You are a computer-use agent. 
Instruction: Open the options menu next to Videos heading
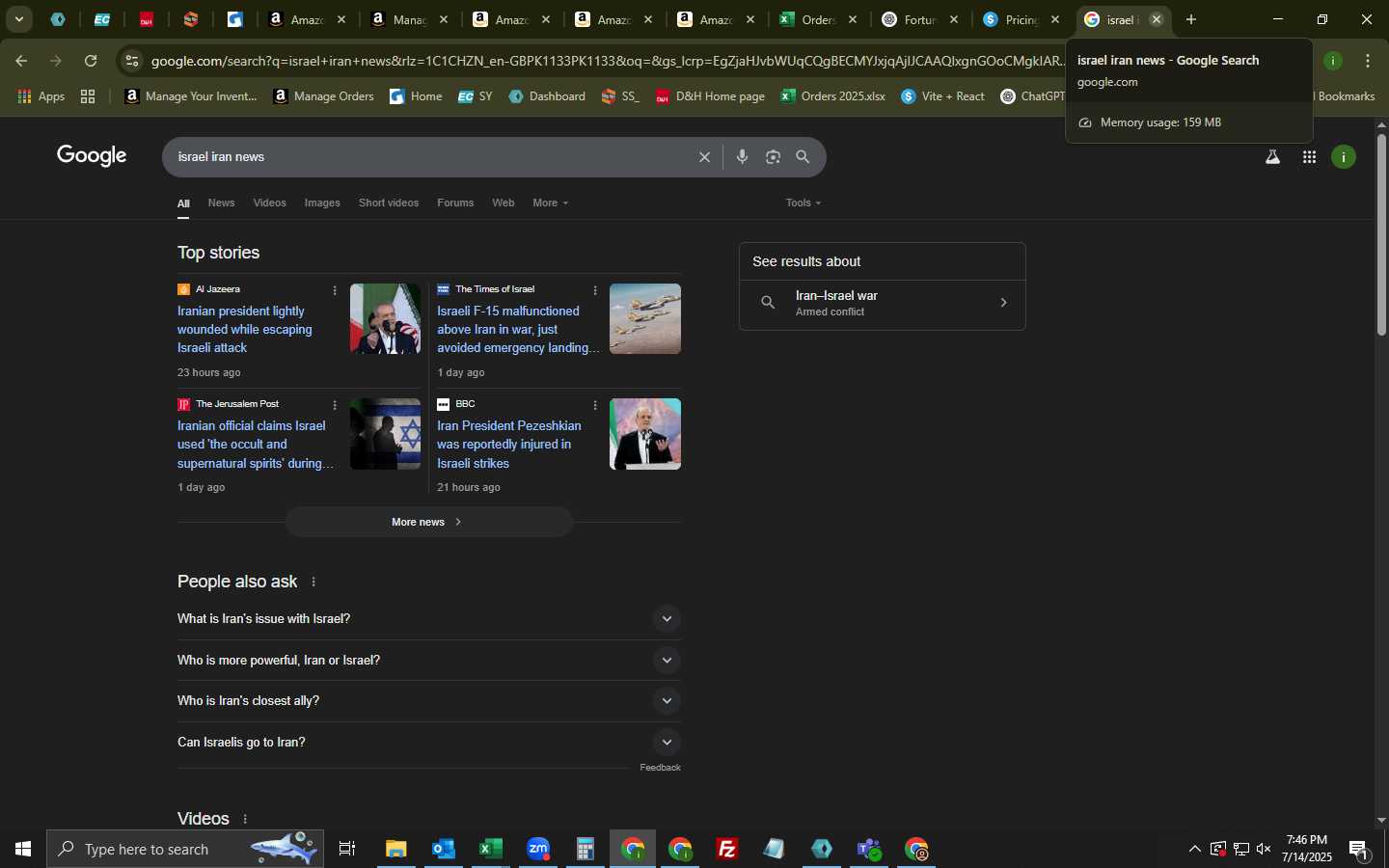click(245, 819)
